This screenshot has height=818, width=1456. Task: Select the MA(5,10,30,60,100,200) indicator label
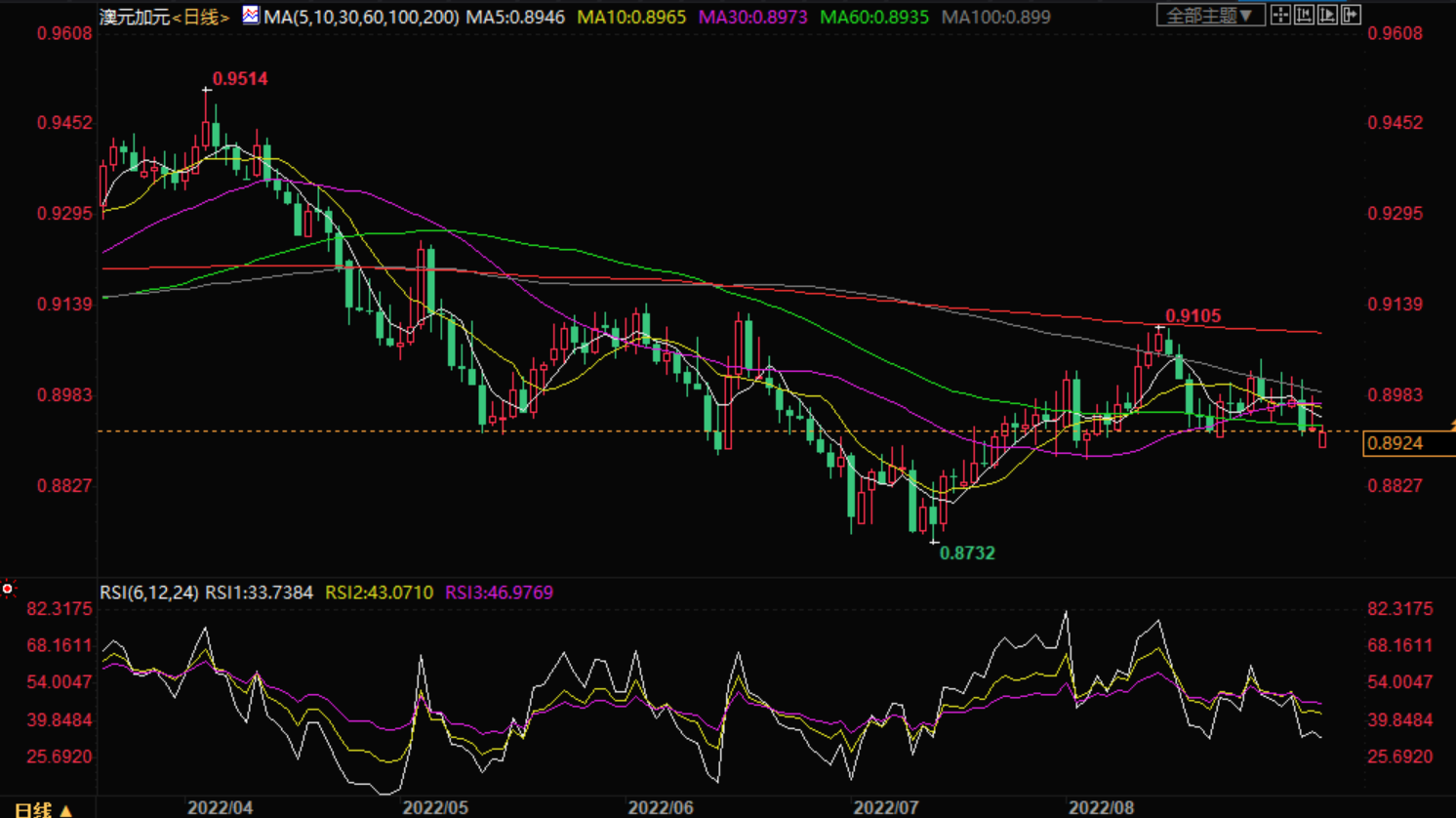pyautogui.click(x=361, y=17)
